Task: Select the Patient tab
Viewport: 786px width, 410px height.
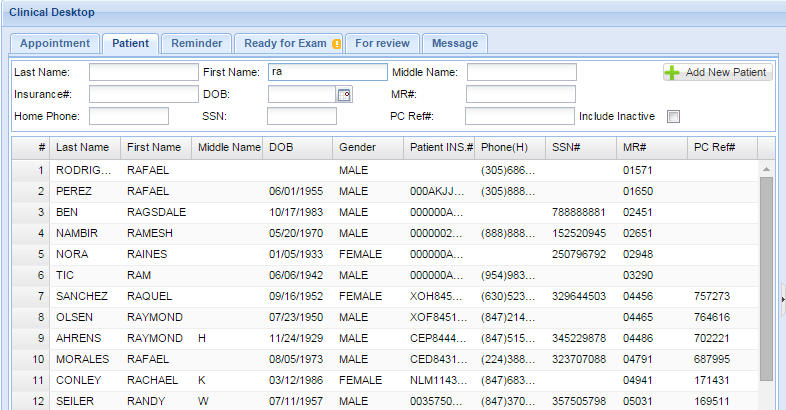Action: (130, 44)
